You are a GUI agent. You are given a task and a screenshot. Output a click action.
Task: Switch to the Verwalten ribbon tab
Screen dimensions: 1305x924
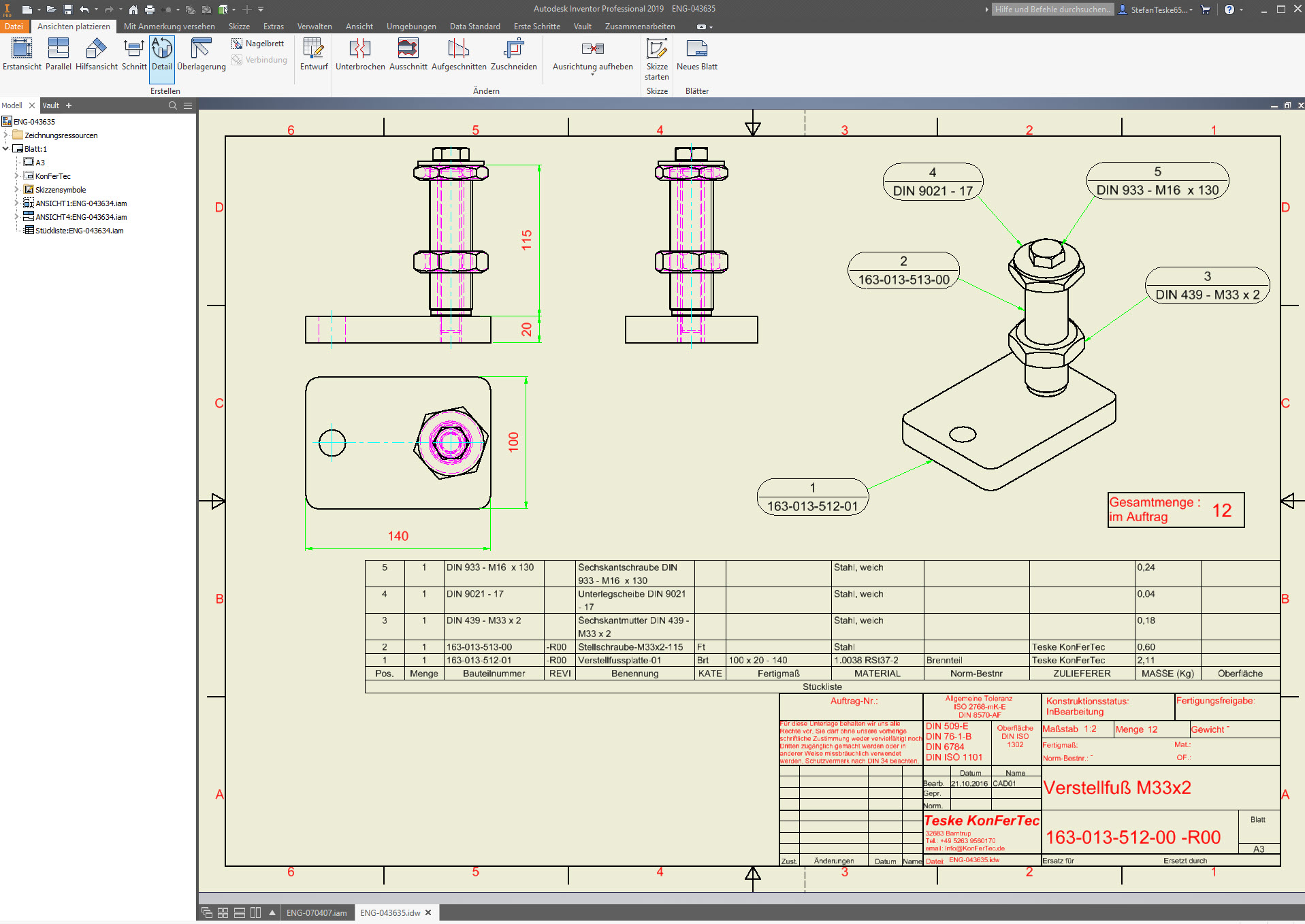(315, 27)
